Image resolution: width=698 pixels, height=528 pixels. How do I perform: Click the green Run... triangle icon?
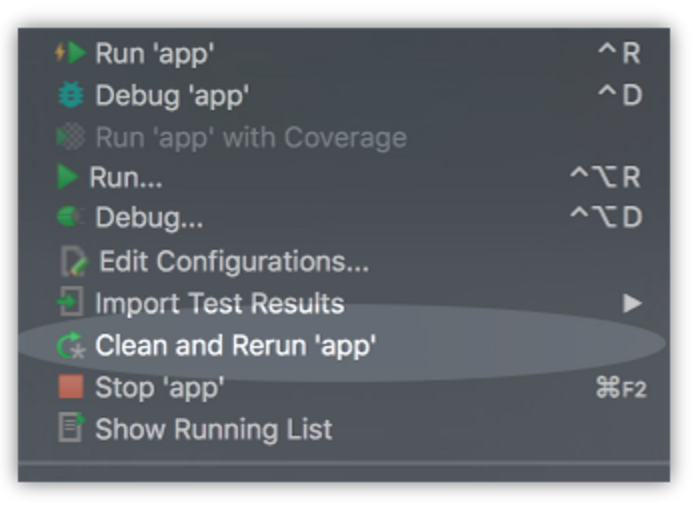pyautogui.click(x=68, y=178)
